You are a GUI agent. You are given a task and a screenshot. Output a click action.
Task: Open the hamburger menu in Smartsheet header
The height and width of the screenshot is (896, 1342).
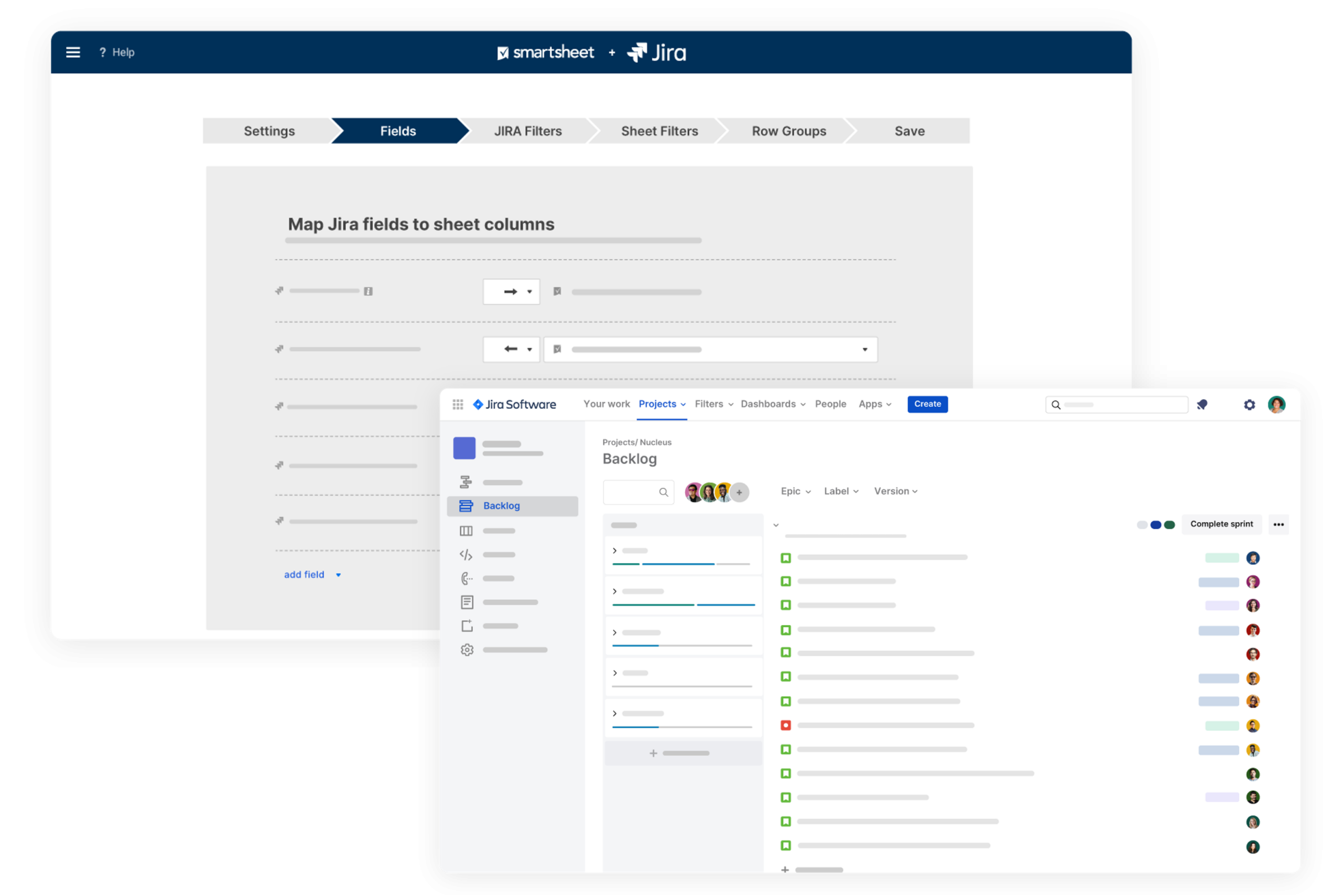(73, 52)
